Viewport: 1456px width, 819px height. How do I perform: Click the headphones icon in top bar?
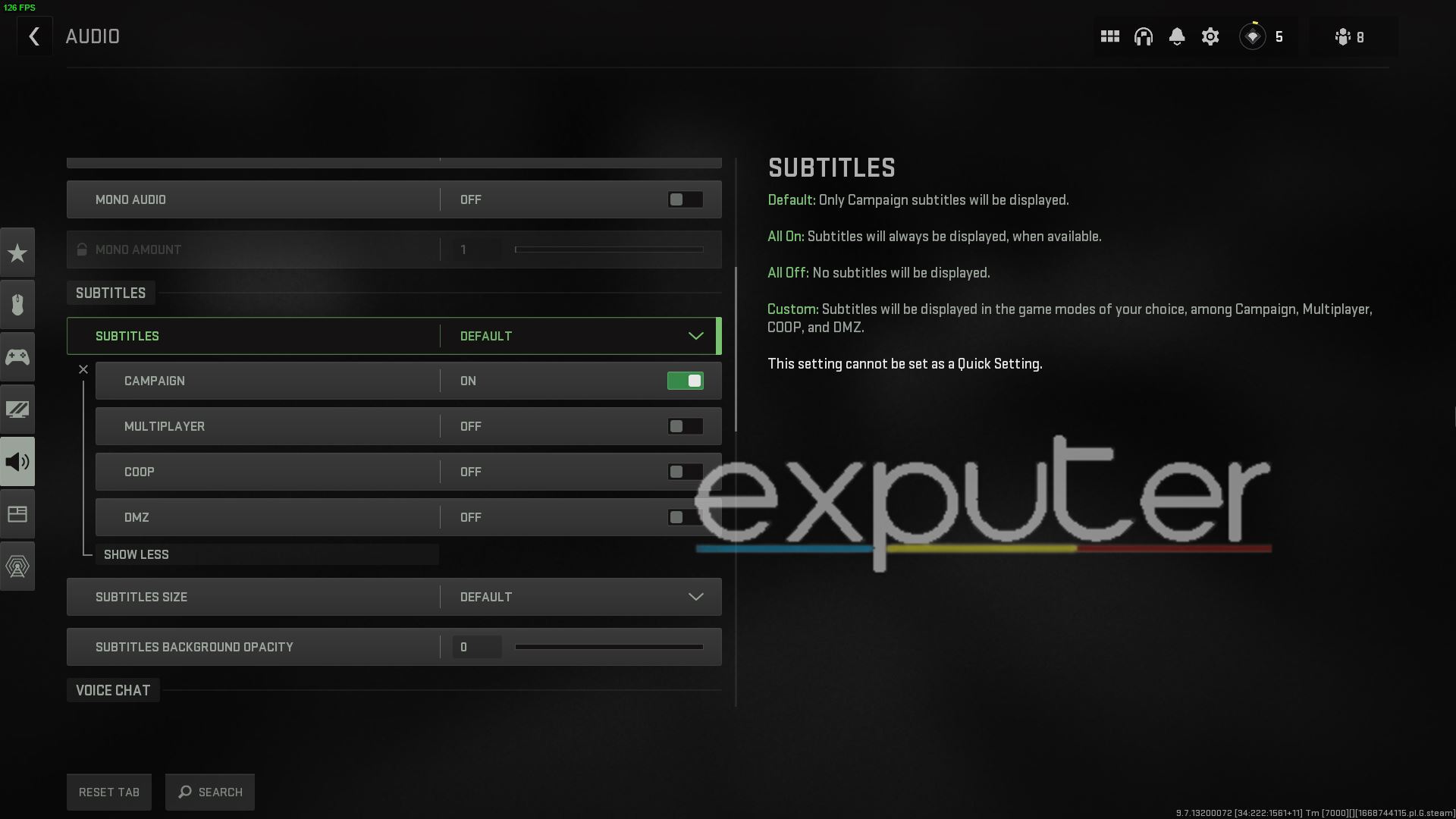tap(1143, 37)
